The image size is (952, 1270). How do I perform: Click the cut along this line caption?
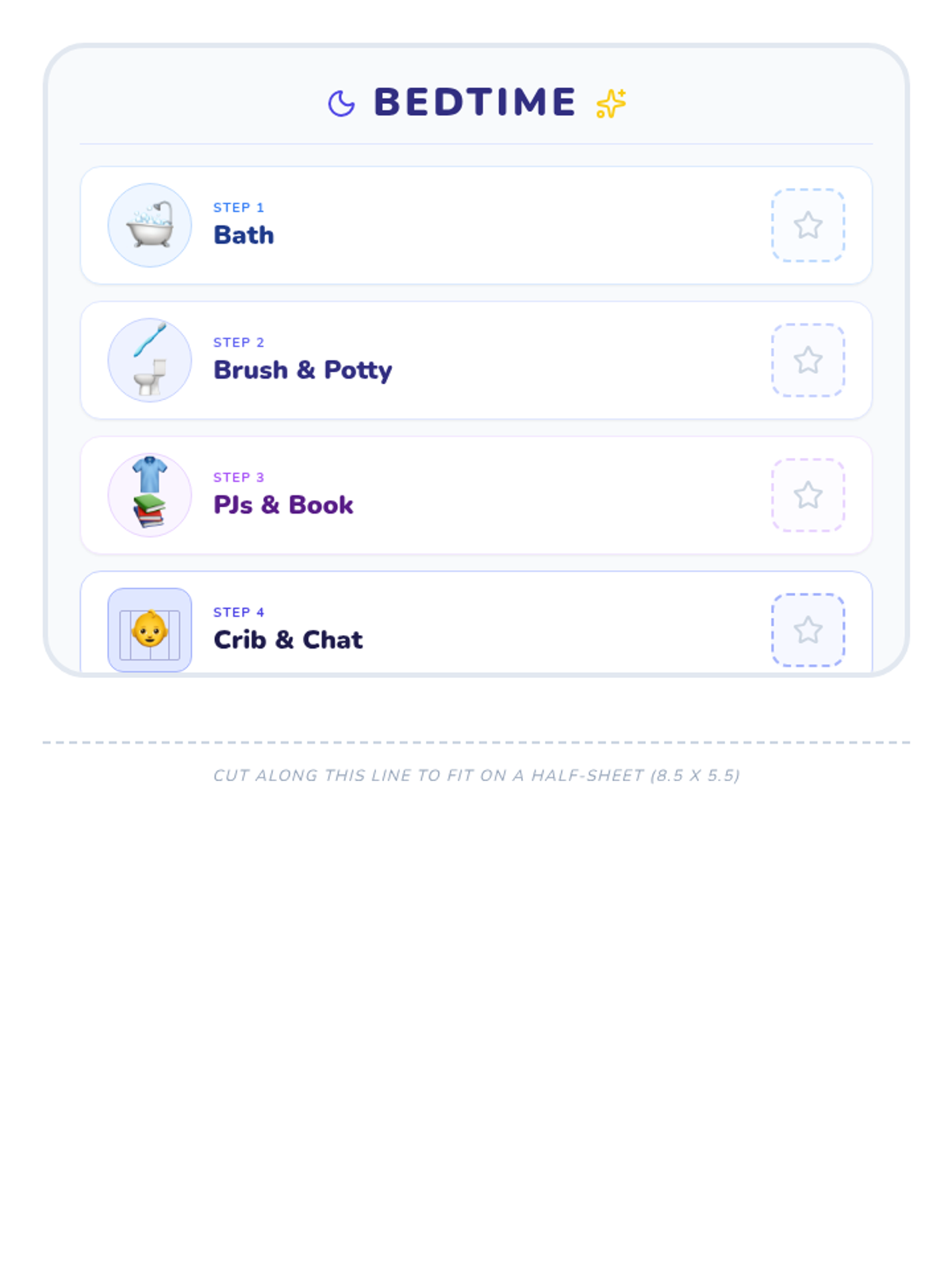point(476,775)
